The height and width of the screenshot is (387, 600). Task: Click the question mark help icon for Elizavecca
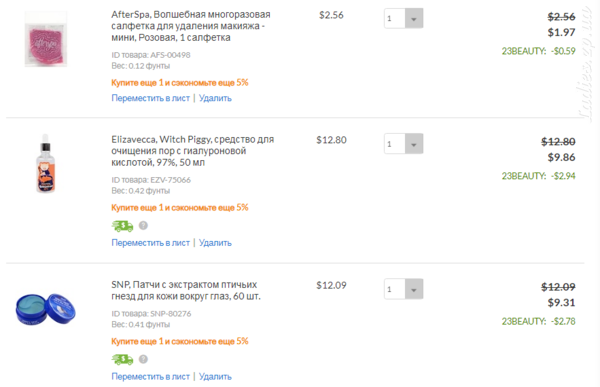pos(143,225)
